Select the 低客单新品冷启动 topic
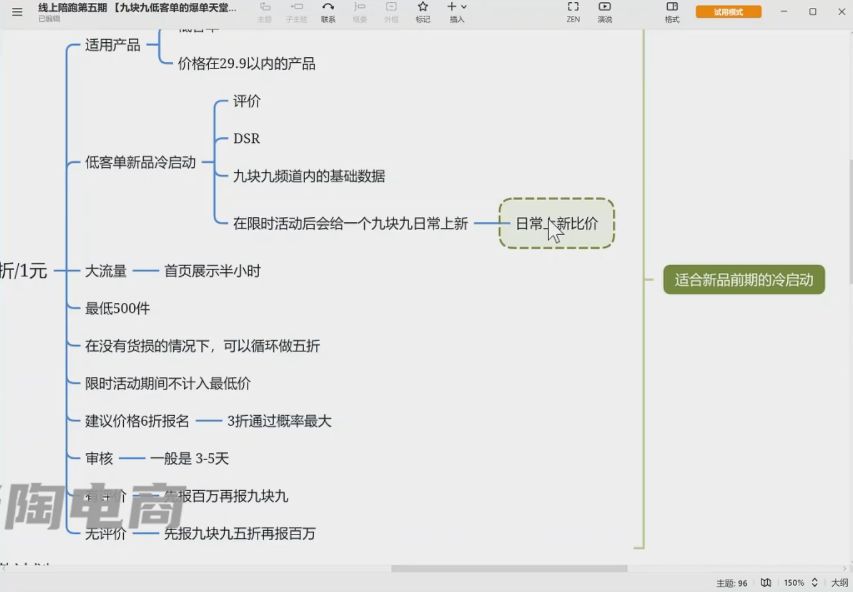 pyautogui.click(x=140, y=162)
